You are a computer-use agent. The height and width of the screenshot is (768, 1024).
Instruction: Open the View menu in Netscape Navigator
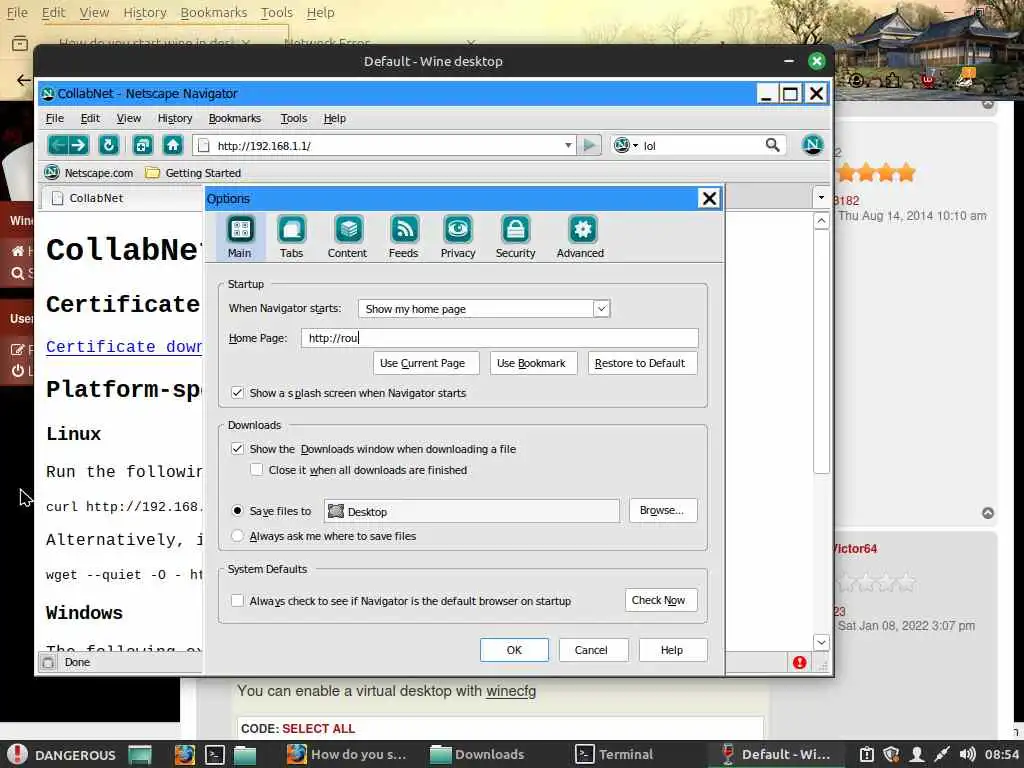(129, 118)
